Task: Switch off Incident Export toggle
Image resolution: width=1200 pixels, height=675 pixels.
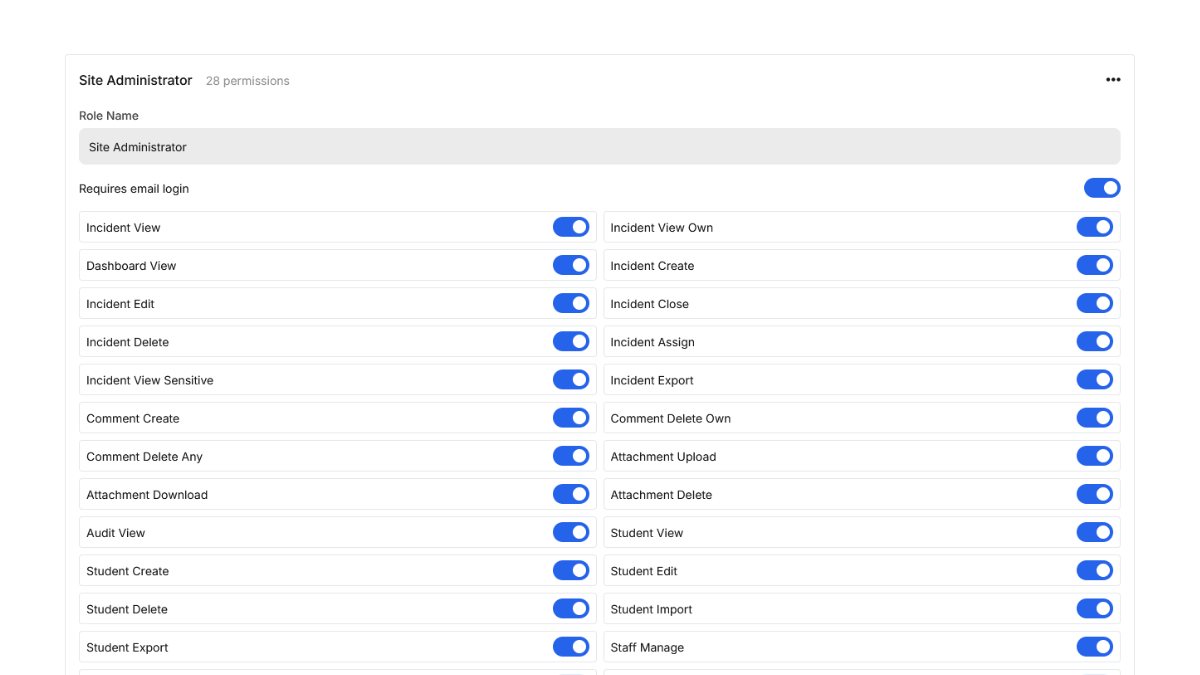Action: 1094,379
